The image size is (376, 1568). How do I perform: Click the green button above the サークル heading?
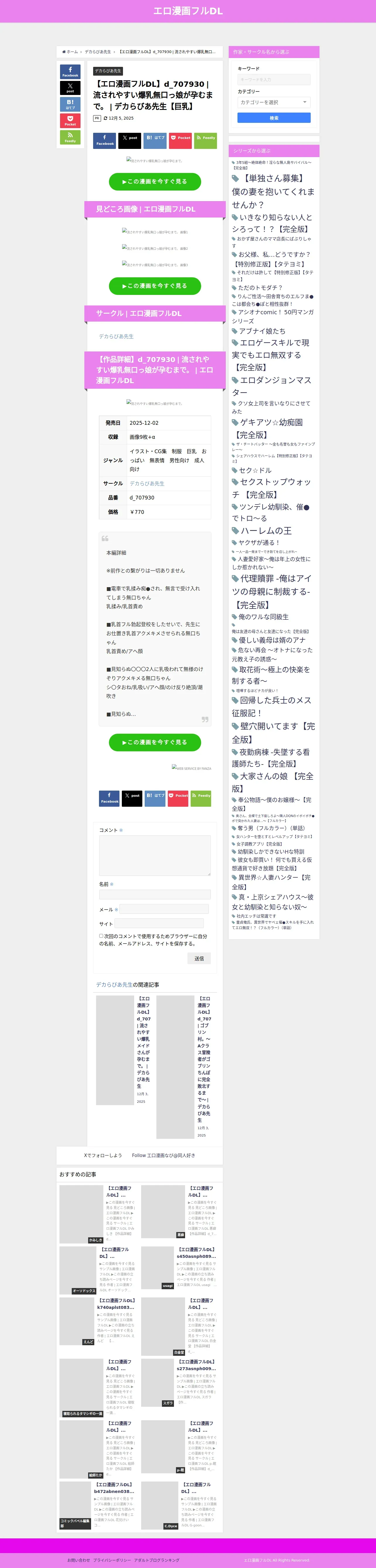(x=155, y=286)
